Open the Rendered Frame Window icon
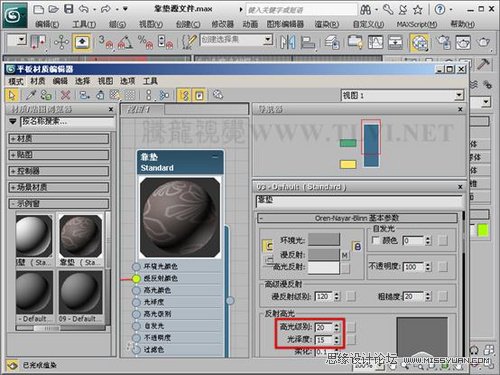The image size is (500, 375). pos(463,42)
